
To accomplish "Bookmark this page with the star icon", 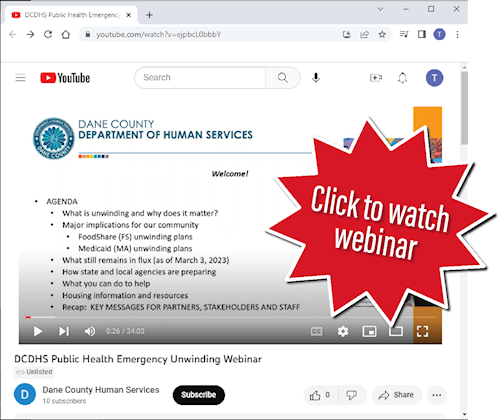I will pos(382,34).
